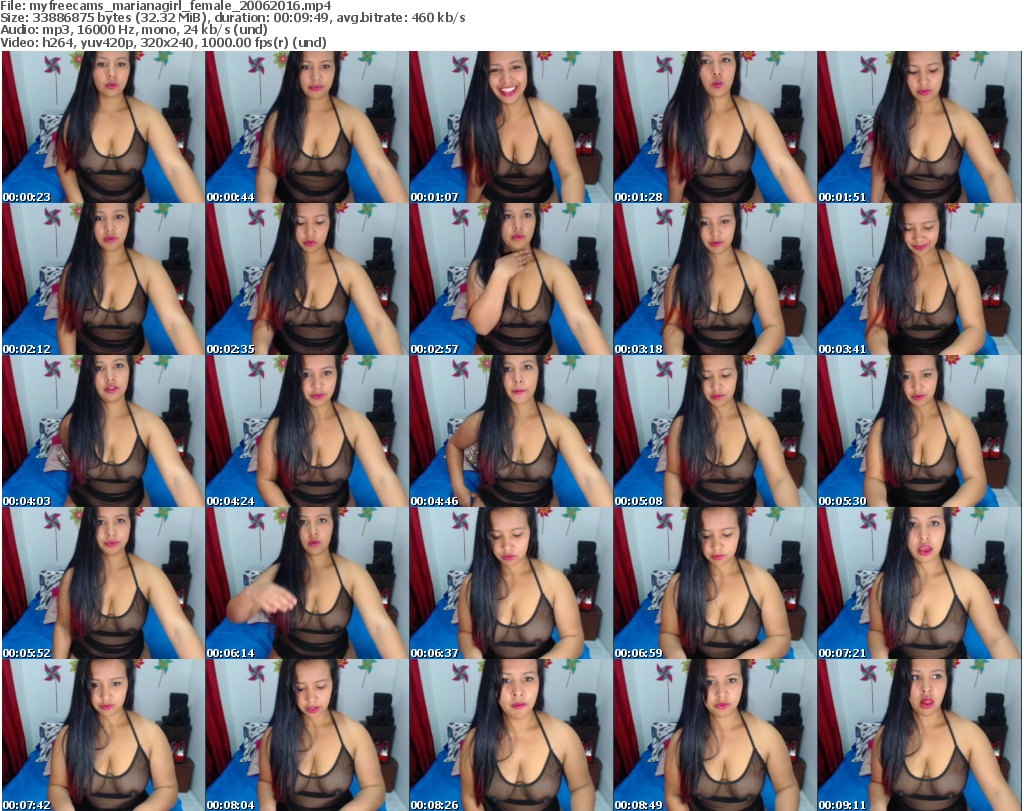
Task: Click the thumbnail labeled 00:05:30
Action: 919,432
